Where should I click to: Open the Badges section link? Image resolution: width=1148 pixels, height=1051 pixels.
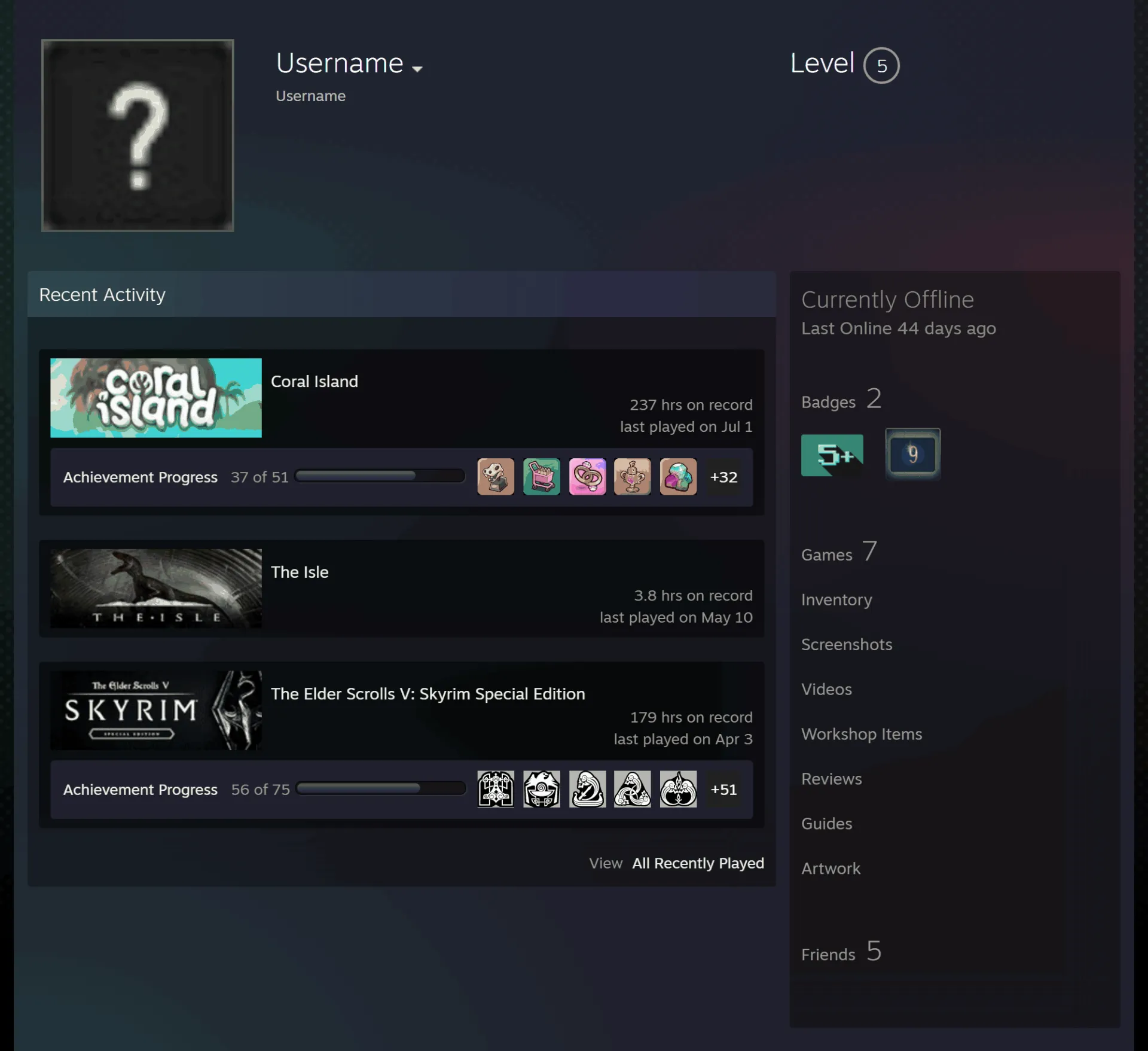tap(841, 400)
